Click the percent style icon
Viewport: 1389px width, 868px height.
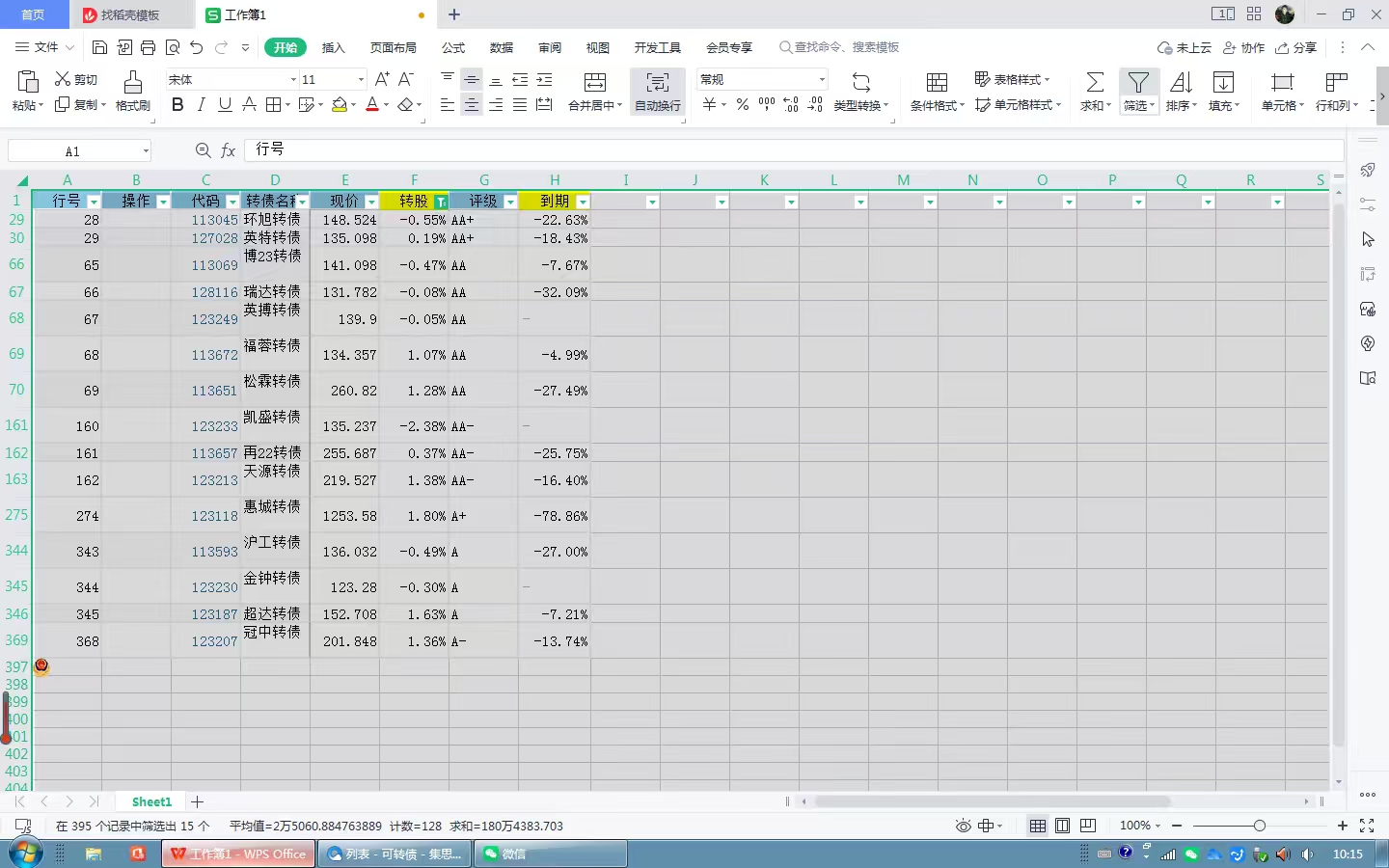pyautogui.click(x=743, y=105)
